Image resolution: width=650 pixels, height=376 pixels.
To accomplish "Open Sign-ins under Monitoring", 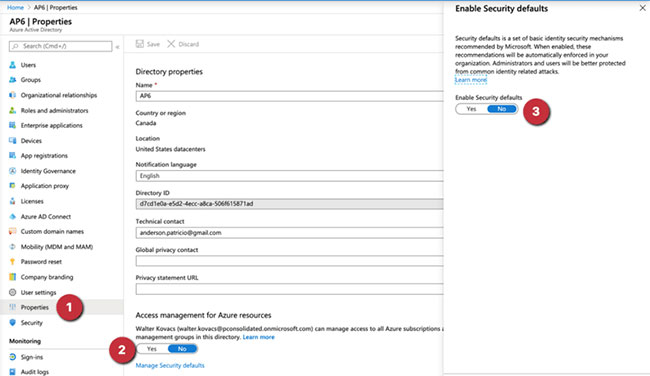I will 32,357.
